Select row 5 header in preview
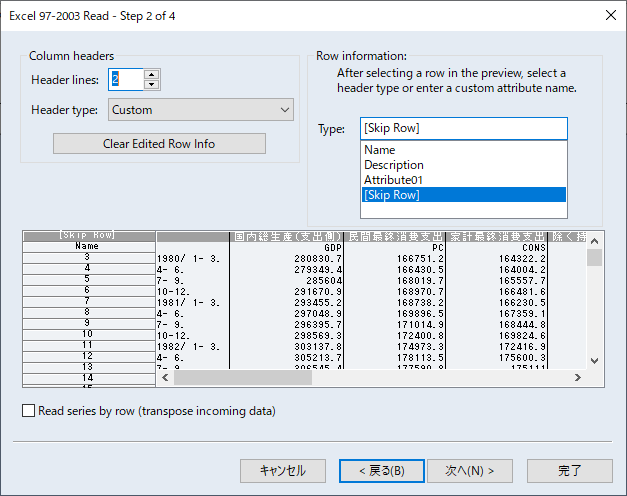The height and width of the screenshot is (496, 627). 89,279
